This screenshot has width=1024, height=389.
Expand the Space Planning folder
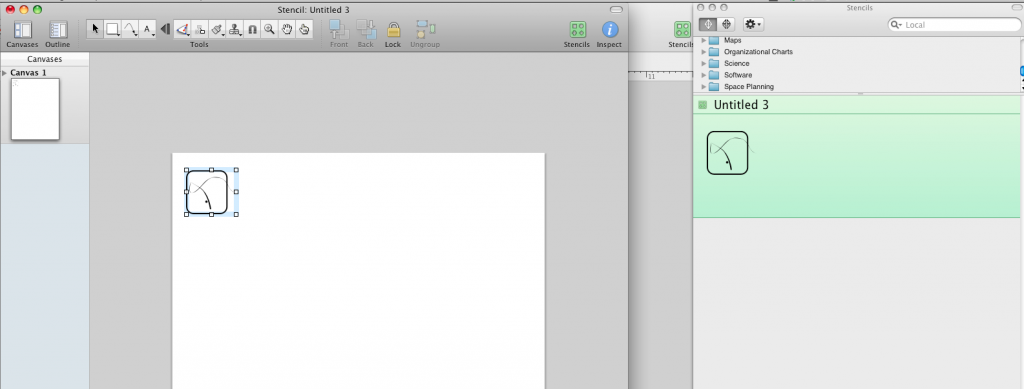(x=704, y=87)
